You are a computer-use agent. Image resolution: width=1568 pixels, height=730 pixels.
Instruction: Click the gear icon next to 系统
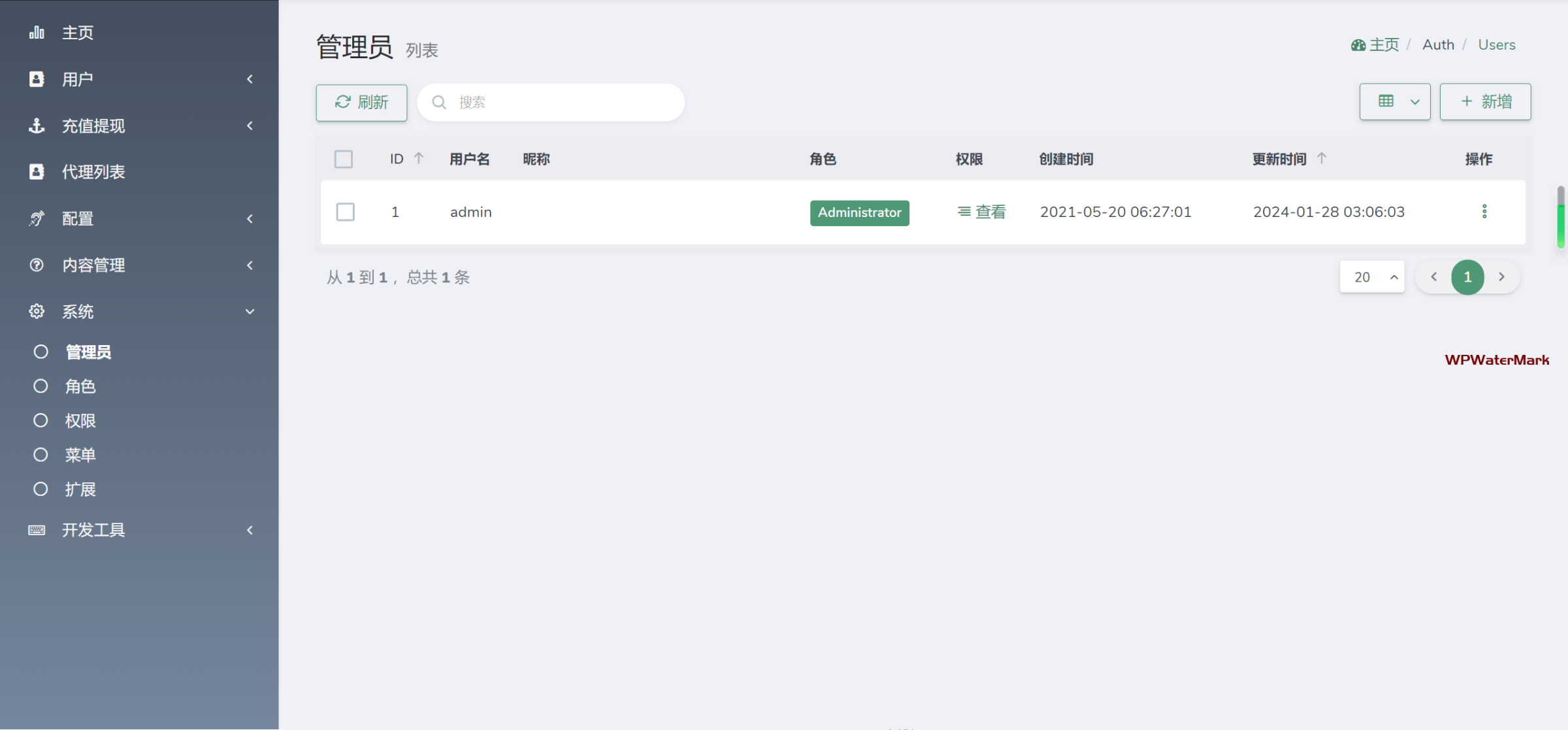(37, 312)
